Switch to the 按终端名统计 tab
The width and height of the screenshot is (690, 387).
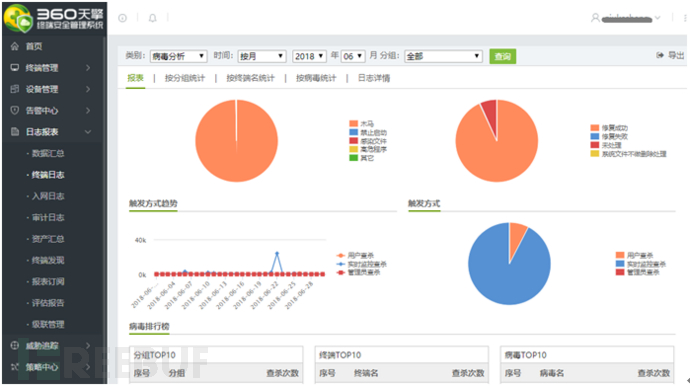tap(250, 78)
